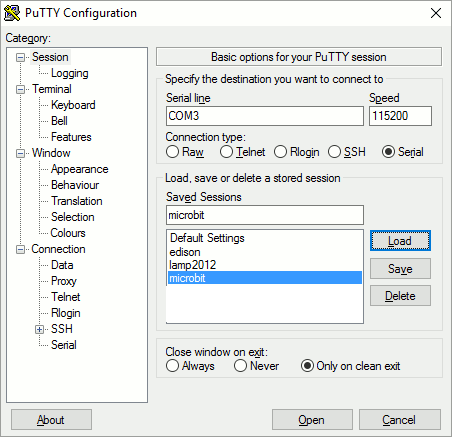The image size is (452, 437).
Task: Open the Window category
Action: tap(51, 153)
